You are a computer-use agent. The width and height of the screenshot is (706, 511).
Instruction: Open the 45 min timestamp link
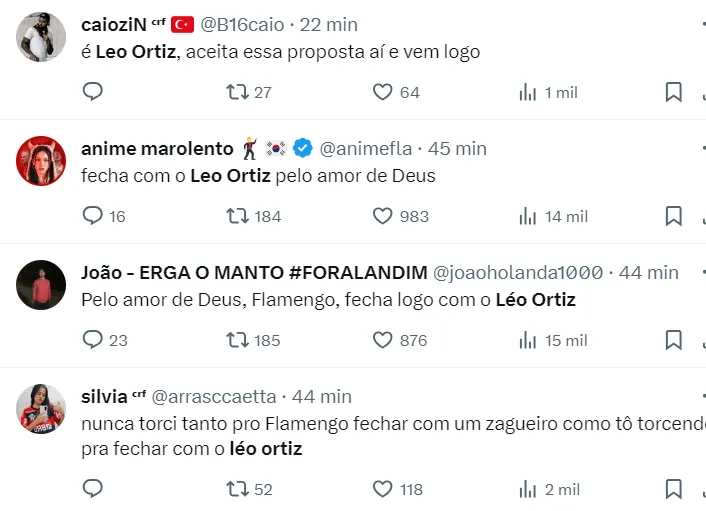click(x=457, y=148)
